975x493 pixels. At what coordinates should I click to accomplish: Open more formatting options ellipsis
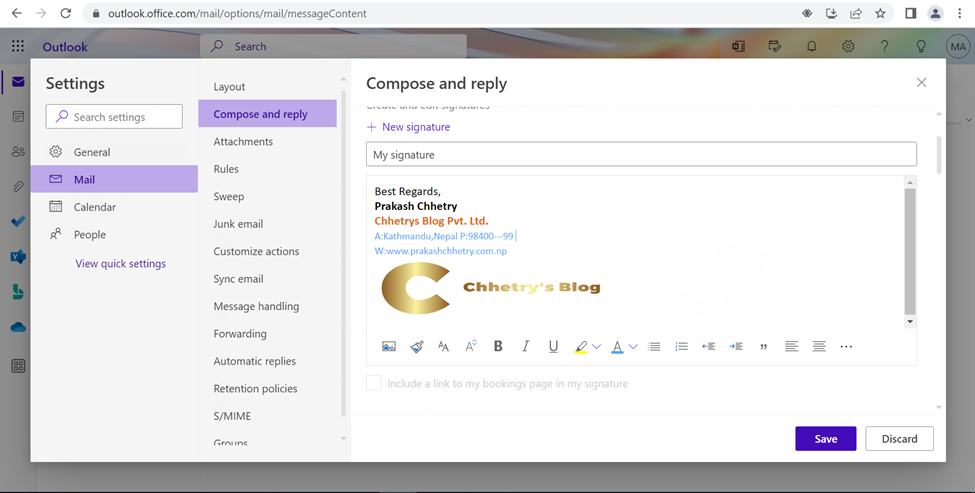846,346
